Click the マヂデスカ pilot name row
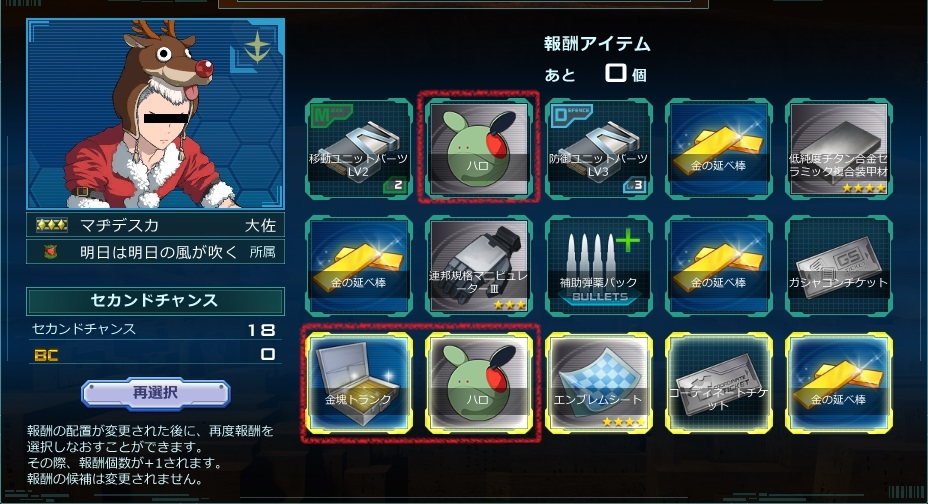Image resolution: width=928 pixels, height=504 pixels. click(x=155, y=225)
